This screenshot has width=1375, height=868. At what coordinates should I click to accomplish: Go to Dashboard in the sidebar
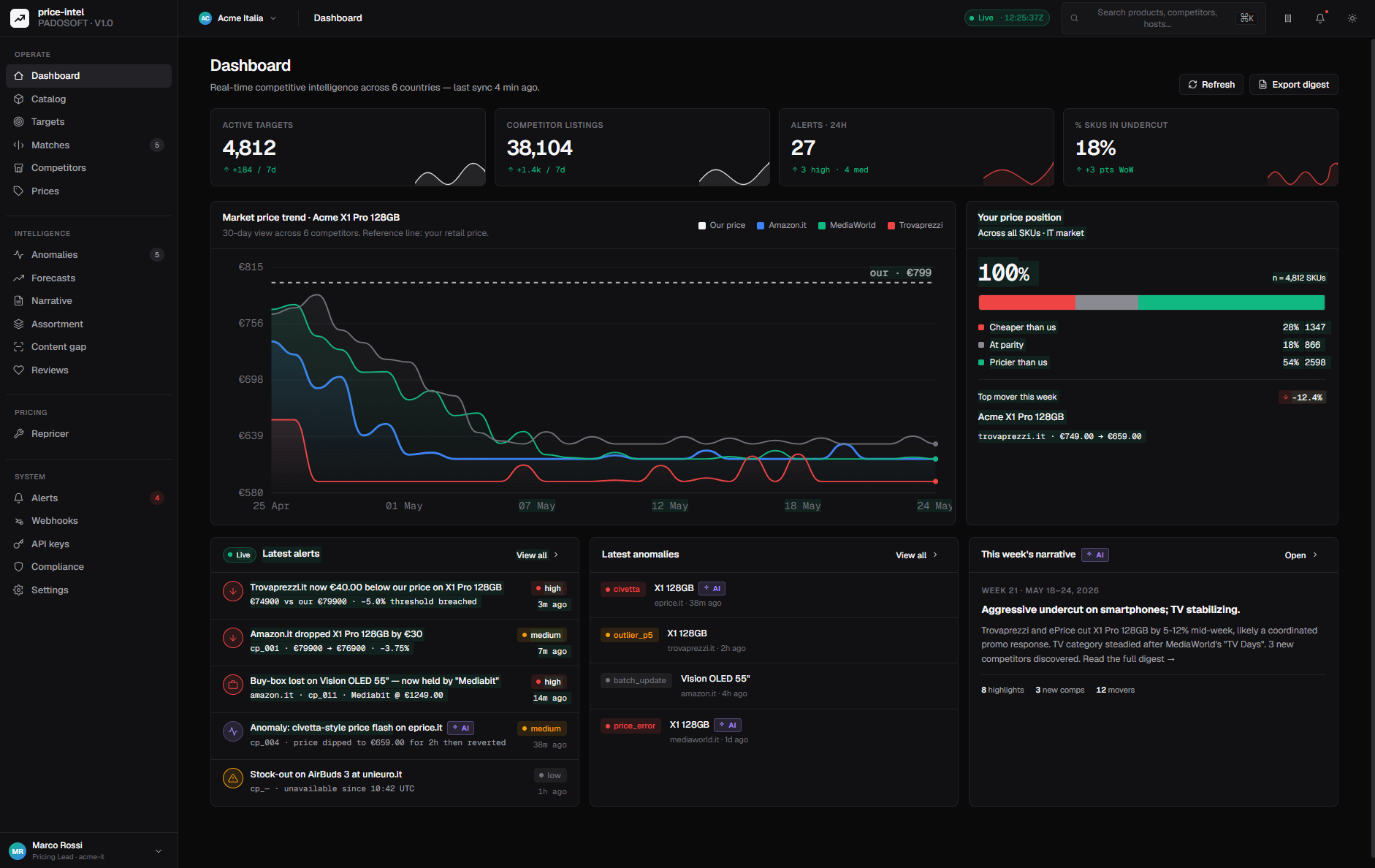[x=88, y=76]
